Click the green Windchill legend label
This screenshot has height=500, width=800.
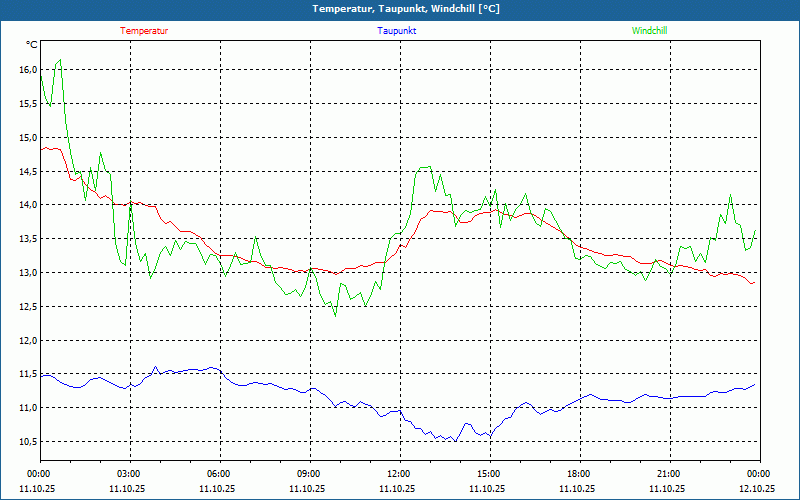pyautogui.click(x=649, y=31)
